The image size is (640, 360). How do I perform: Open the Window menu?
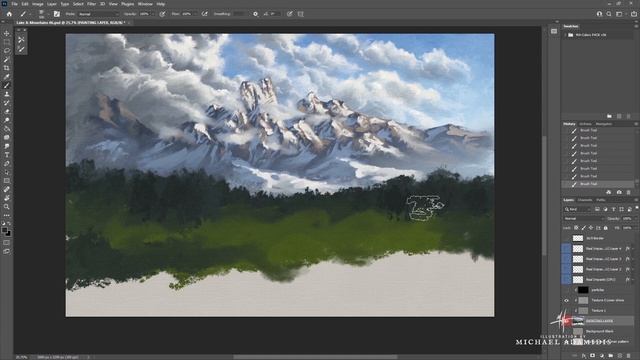145,4
